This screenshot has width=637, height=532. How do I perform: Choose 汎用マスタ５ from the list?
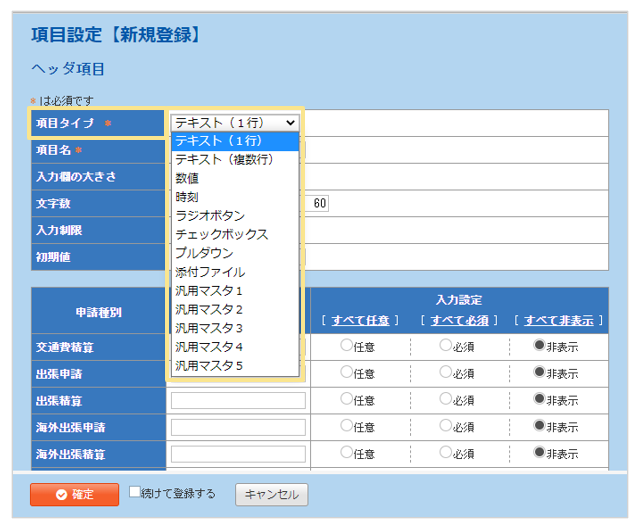pos(235,365)
